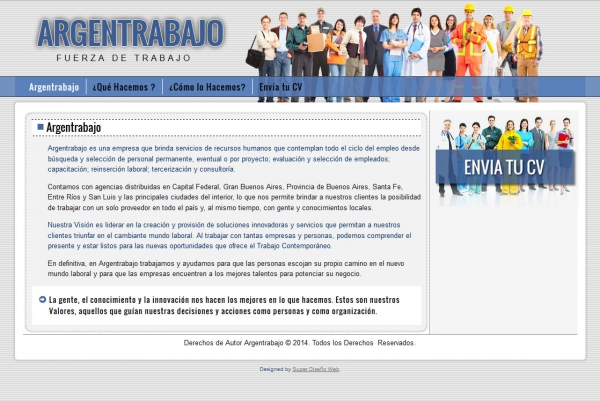
Task: Click the blue square icon beside Argentrabajo heading
Action: tap(40, 128)
